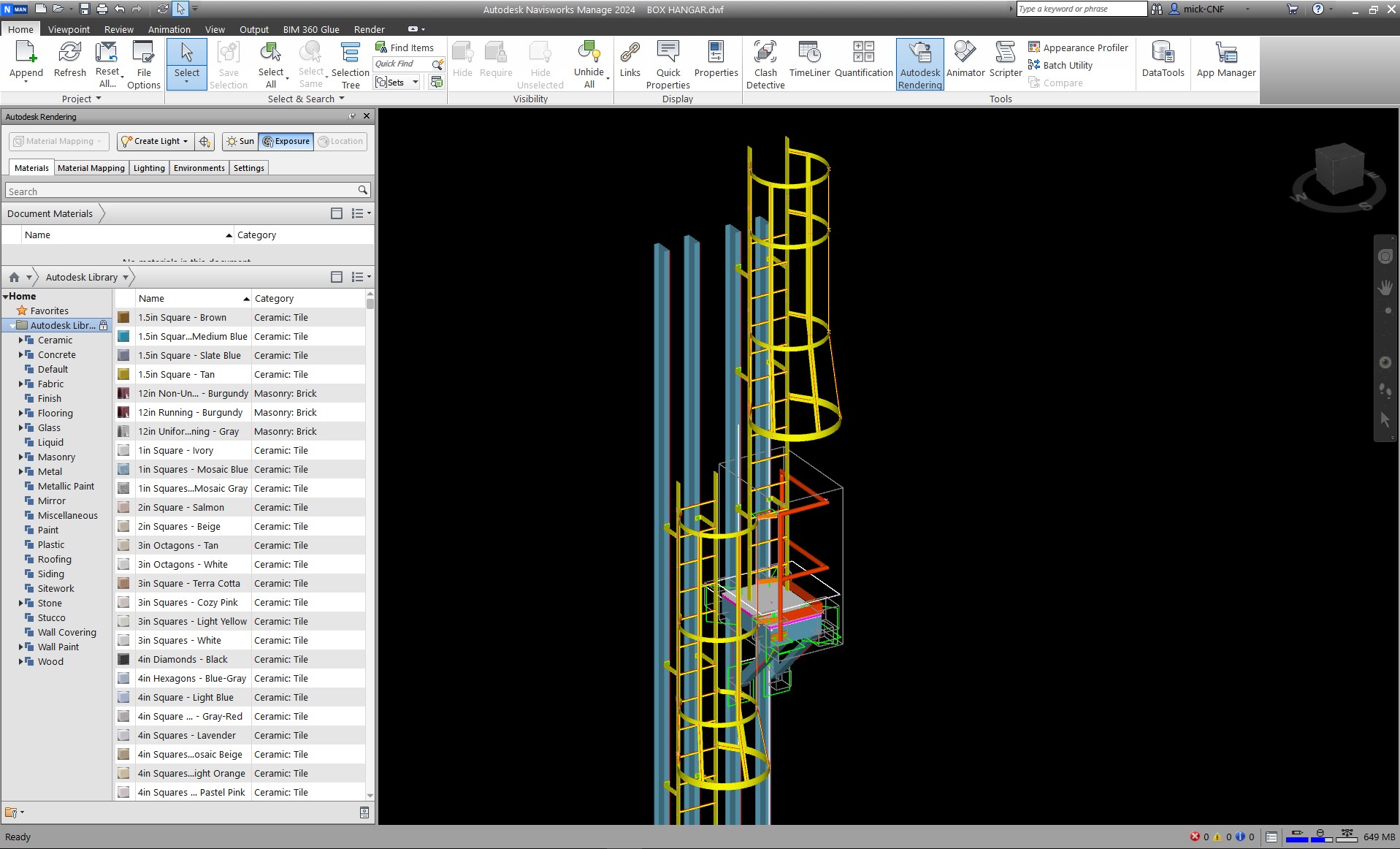Launch the App Manager
The height and width of the screenshot is (849, 1400).
[x=1225, y=59]
